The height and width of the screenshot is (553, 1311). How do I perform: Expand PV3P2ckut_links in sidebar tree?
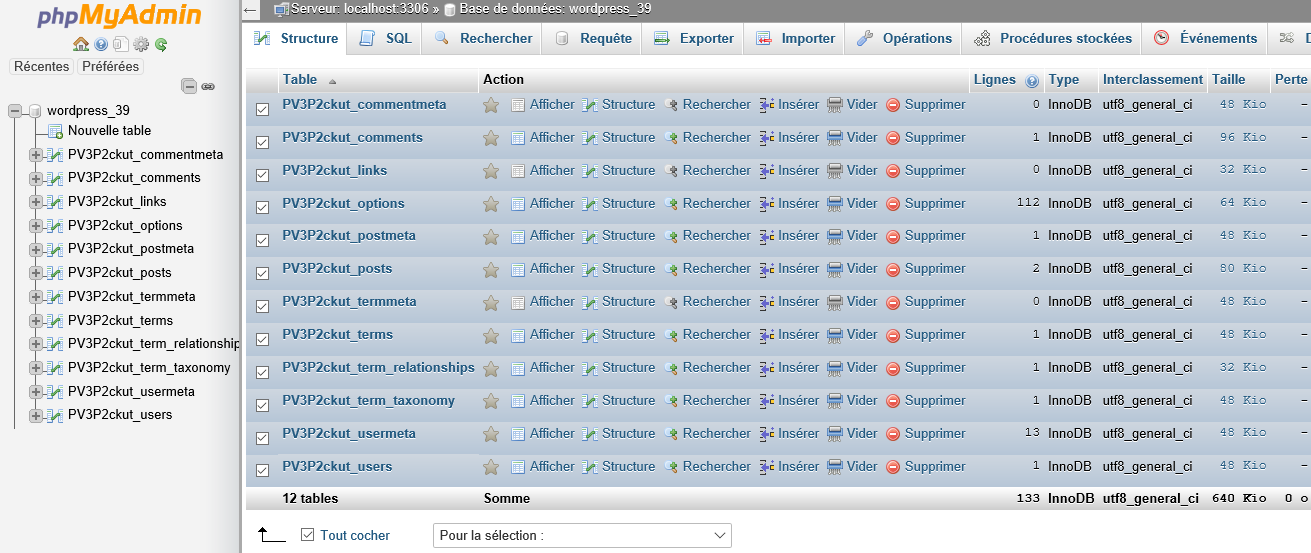[x=35, y=202]
